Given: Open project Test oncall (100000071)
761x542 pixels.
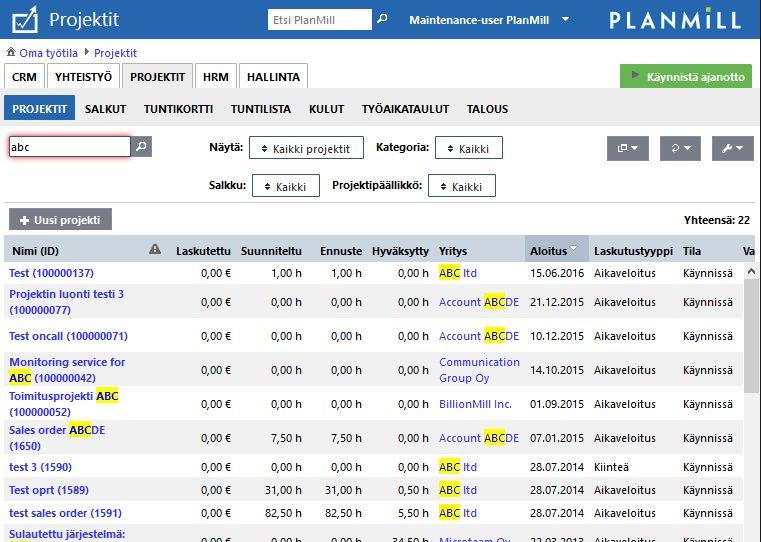Looking at the screenshot, I should click(68, 336).
